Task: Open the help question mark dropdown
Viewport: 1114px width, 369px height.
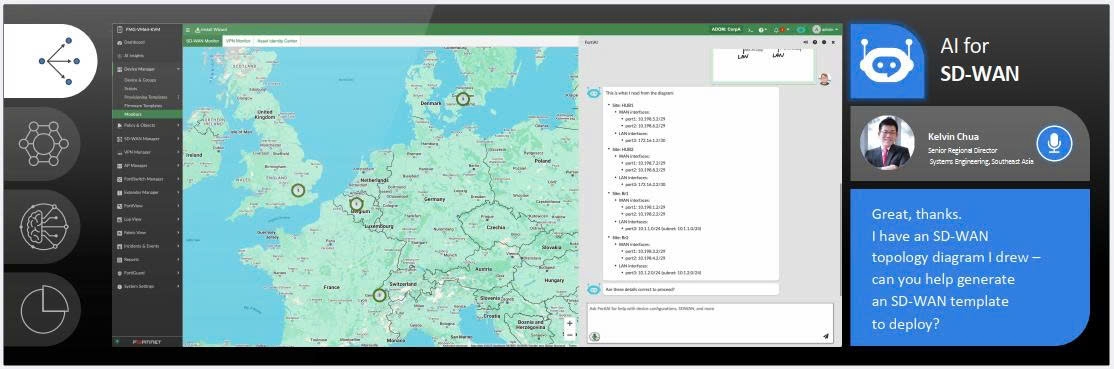Action: pos(762,30)
